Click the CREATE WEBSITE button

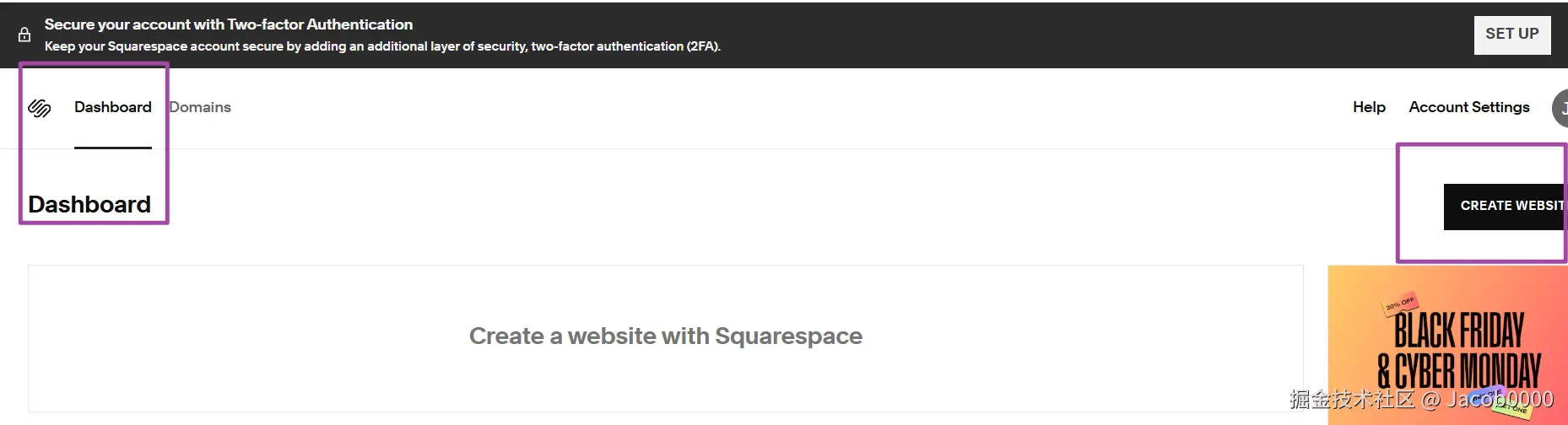pyautogui.click(x=1506, y=206)
